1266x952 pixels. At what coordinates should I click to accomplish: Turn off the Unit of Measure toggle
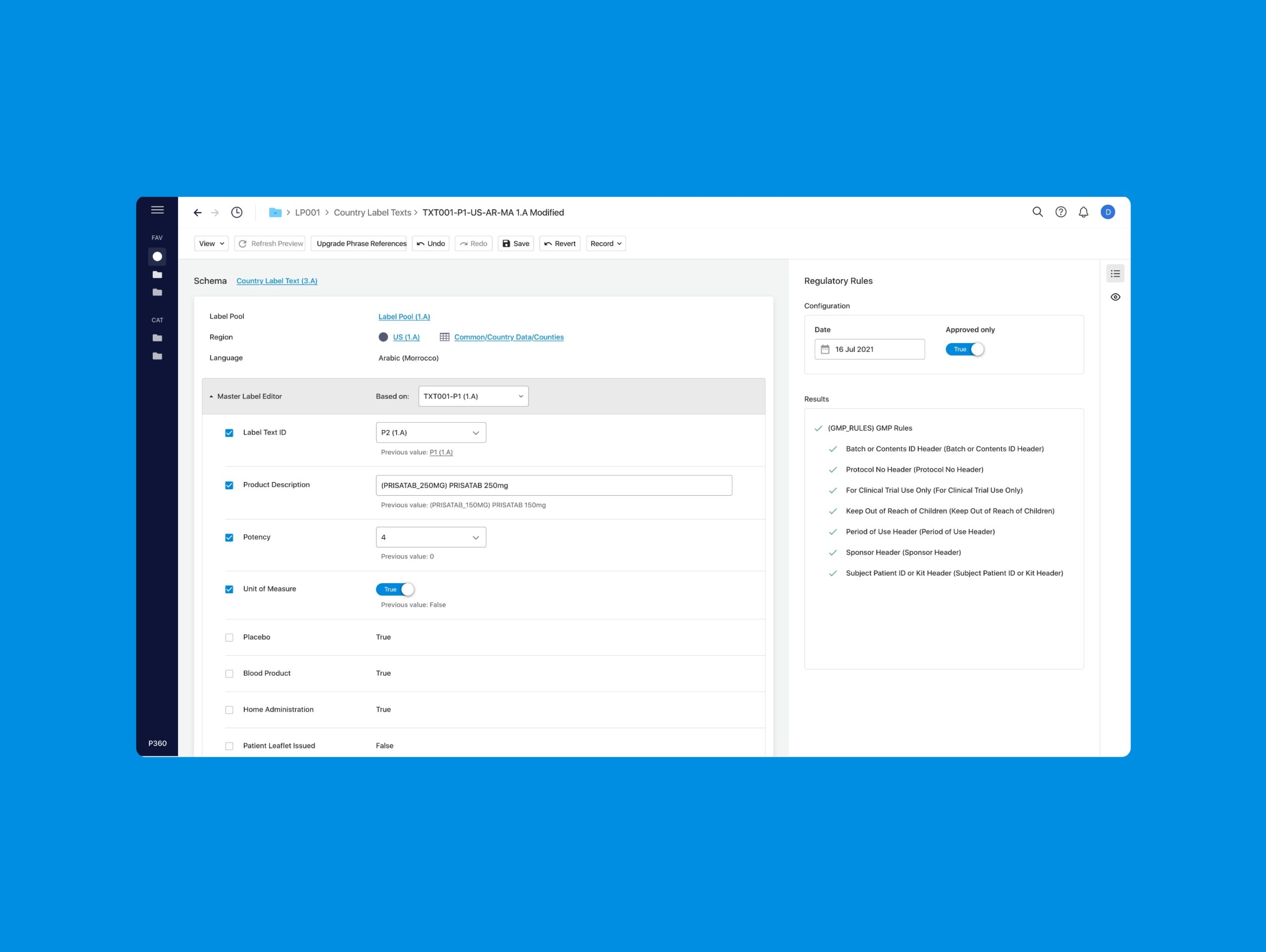coord(395,589)
